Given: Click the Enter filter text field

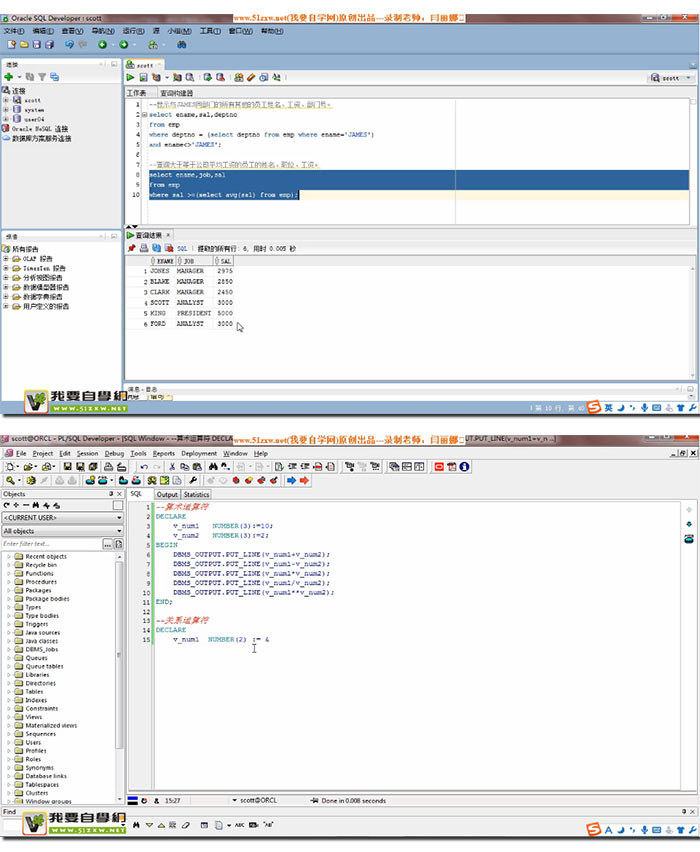Looking at the screenshot, I should pos(52,544).
